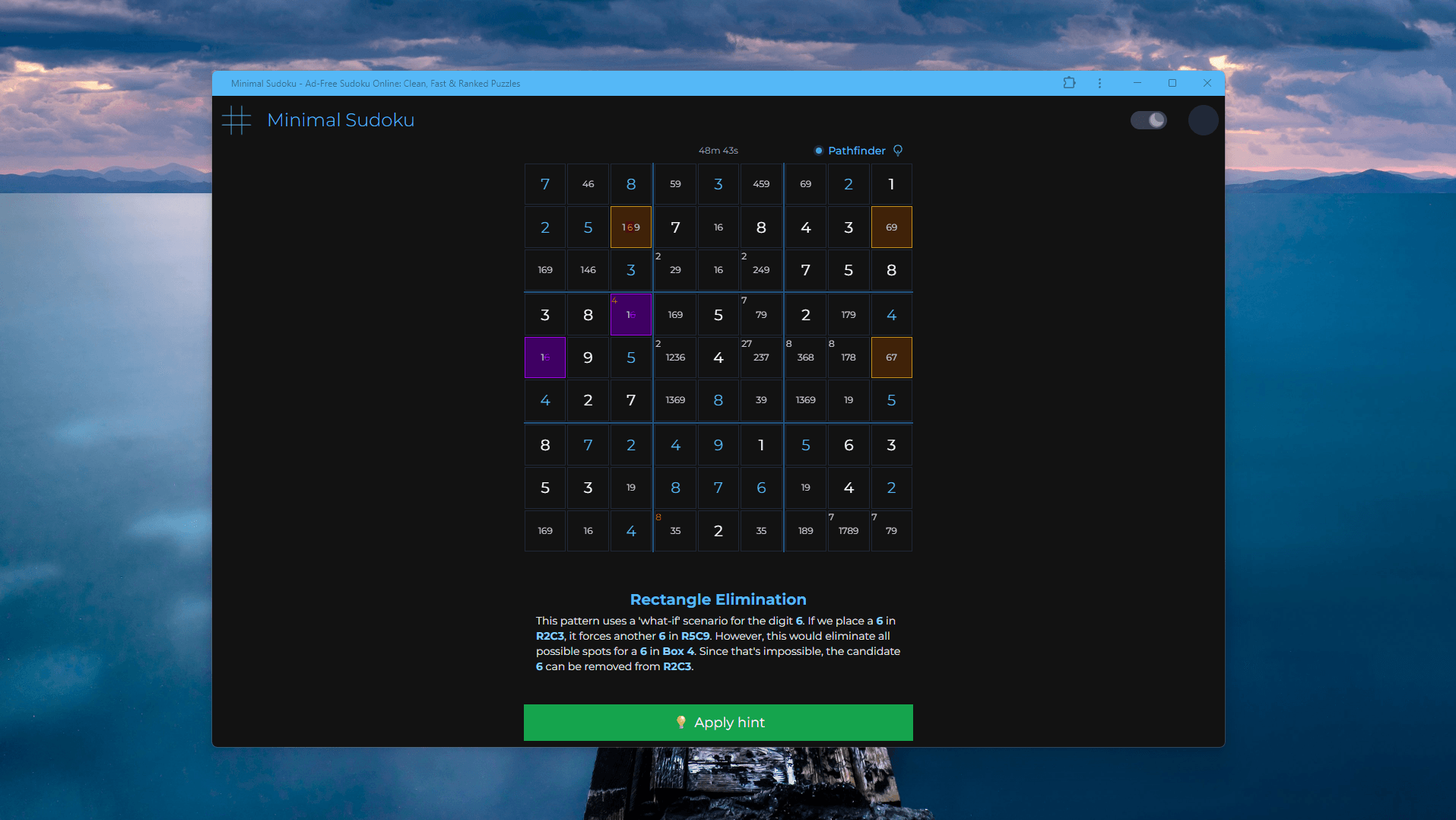Click the brown cell showing candidates 67
Image resolution: width=1456 pixels, height=820 pixels.
click(x=891, y=358)
